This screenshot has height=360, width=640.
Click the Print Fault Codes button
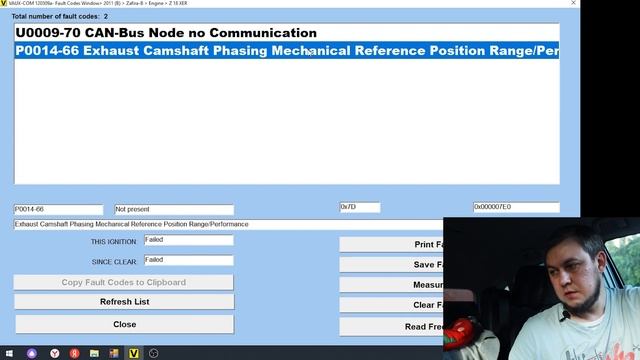[391, 244]
